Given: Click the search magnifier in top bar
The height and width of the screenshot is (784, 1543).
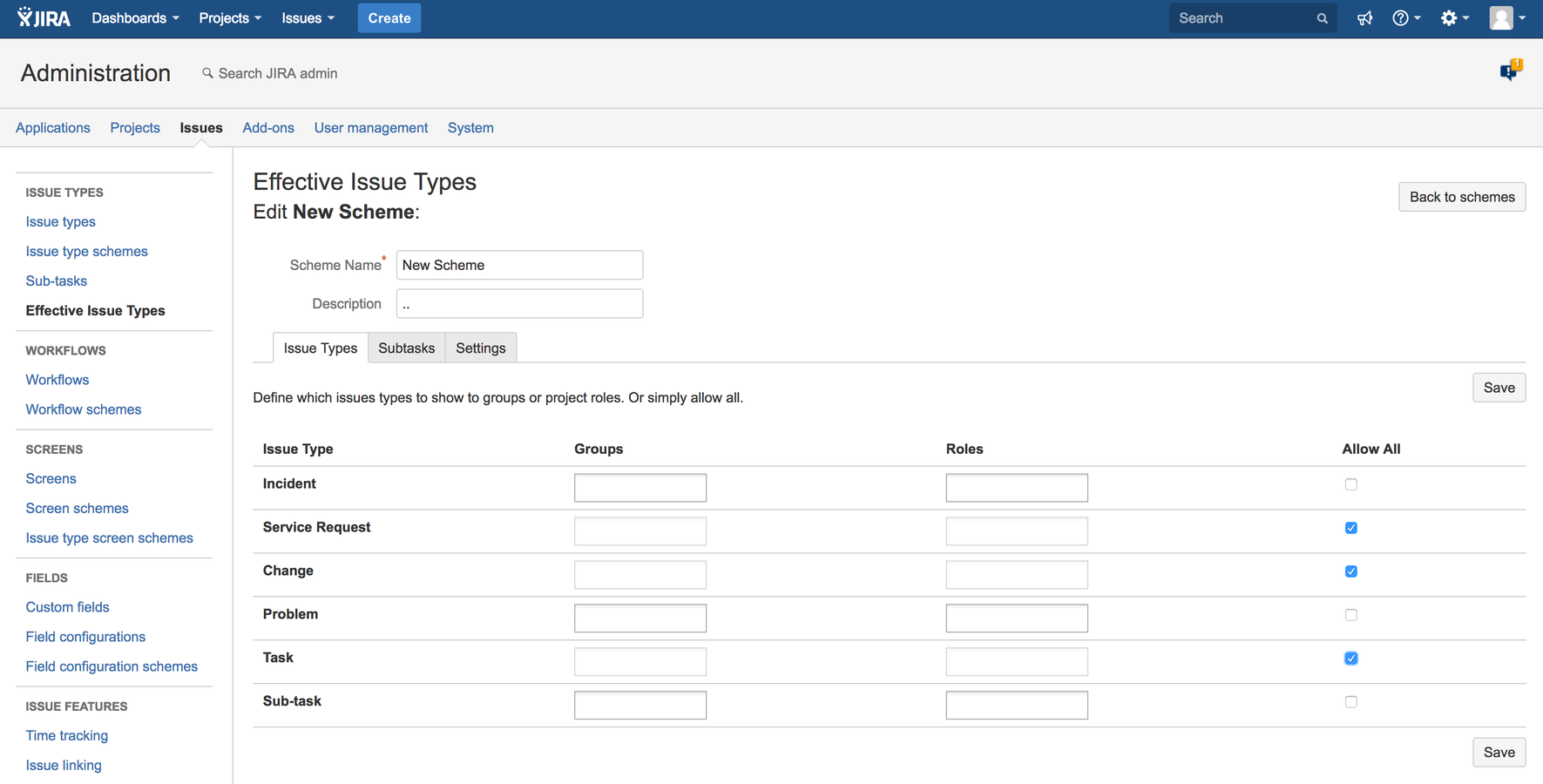Looking at the screenshot, I should point(1322,18).
